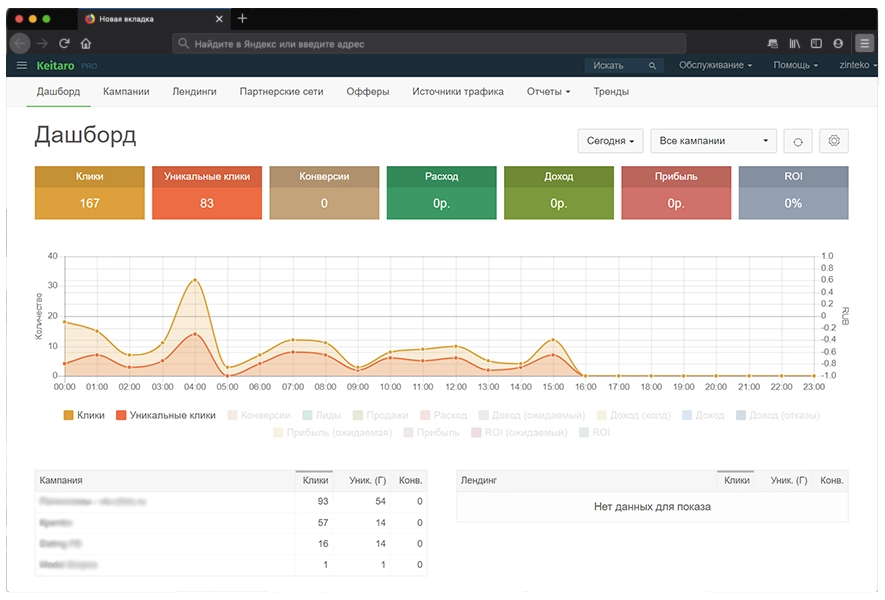Screen dimensions: 885x600
Task: Click the Keitaro logo link
Action: (58, 65)
